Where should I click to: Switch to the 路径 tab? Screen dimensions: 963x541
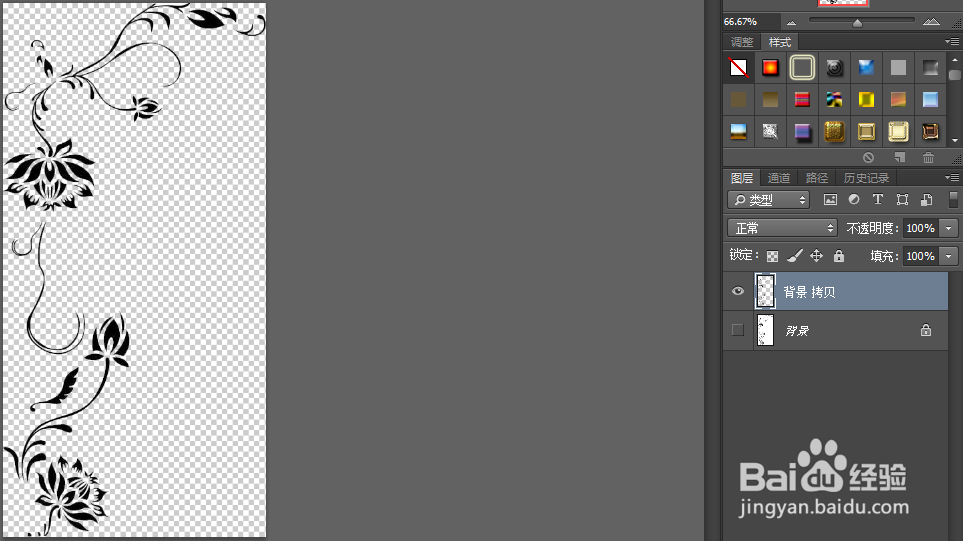pos(817,178)
